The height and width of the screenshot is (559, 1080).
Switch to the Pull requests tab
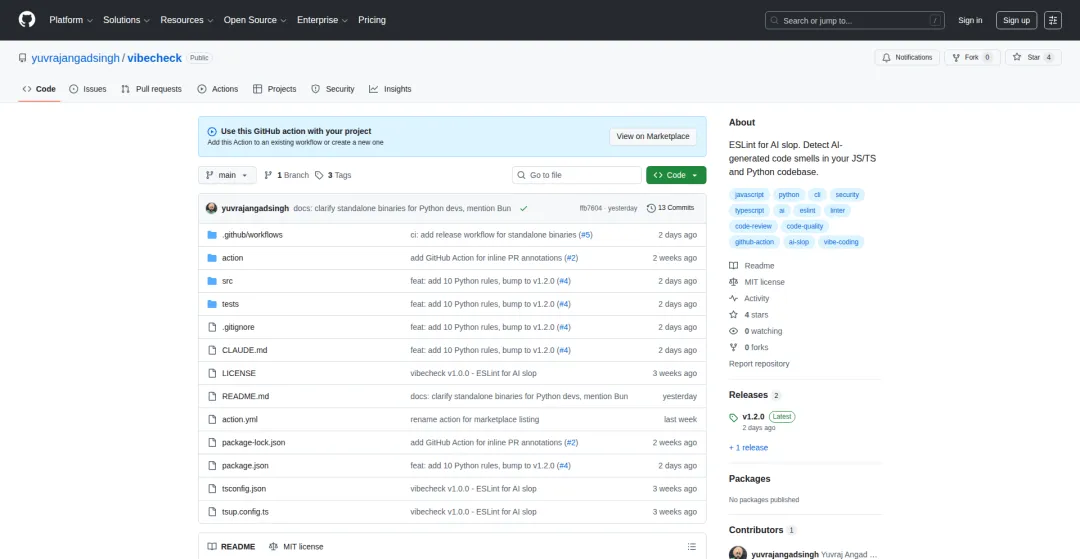point(152,89)
